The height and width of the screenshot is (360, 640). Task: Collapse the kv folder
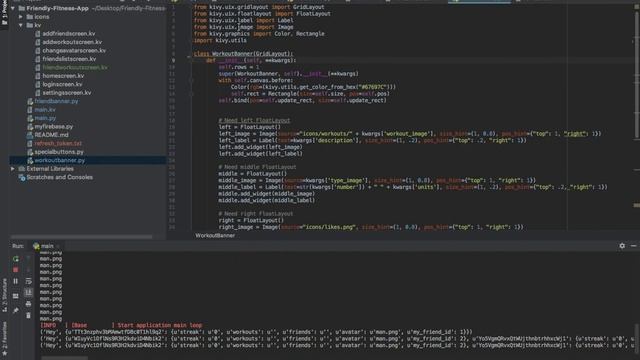[21, 25]
